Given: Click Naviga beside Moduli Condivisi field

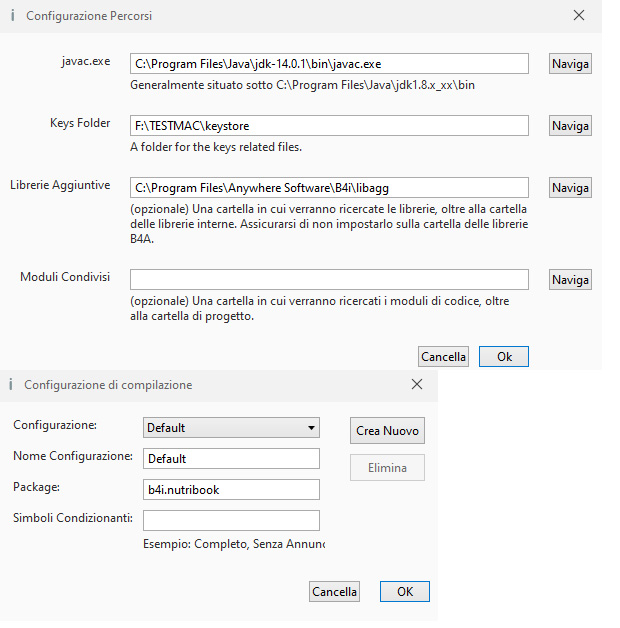Looking at the screenshot, I should click(x=570, y=280).
